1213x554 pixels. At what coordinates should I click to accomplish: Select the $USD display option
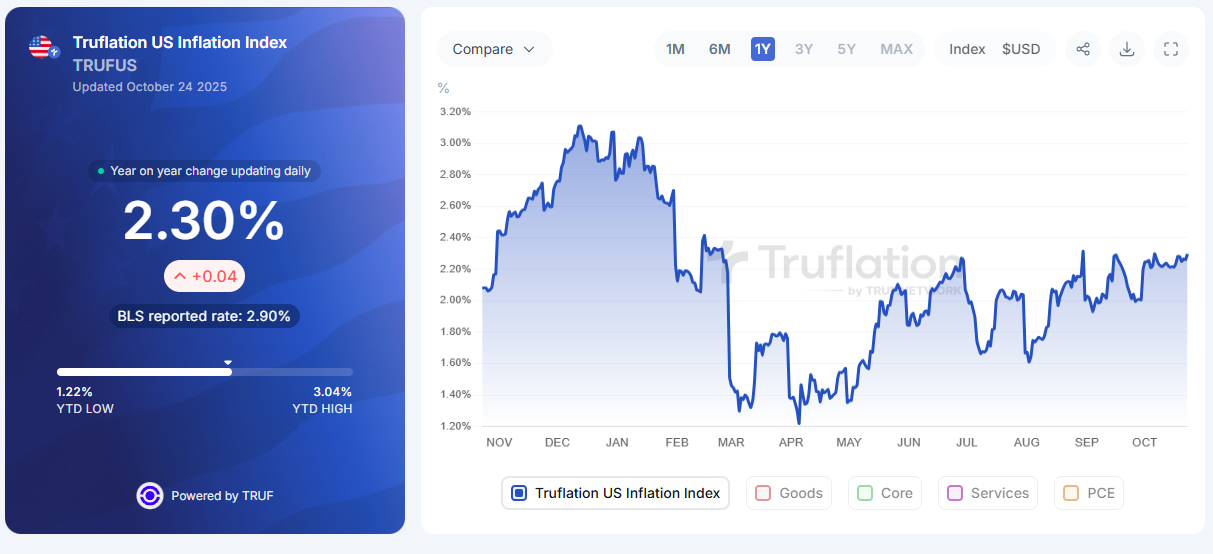tap(1021, 49)
